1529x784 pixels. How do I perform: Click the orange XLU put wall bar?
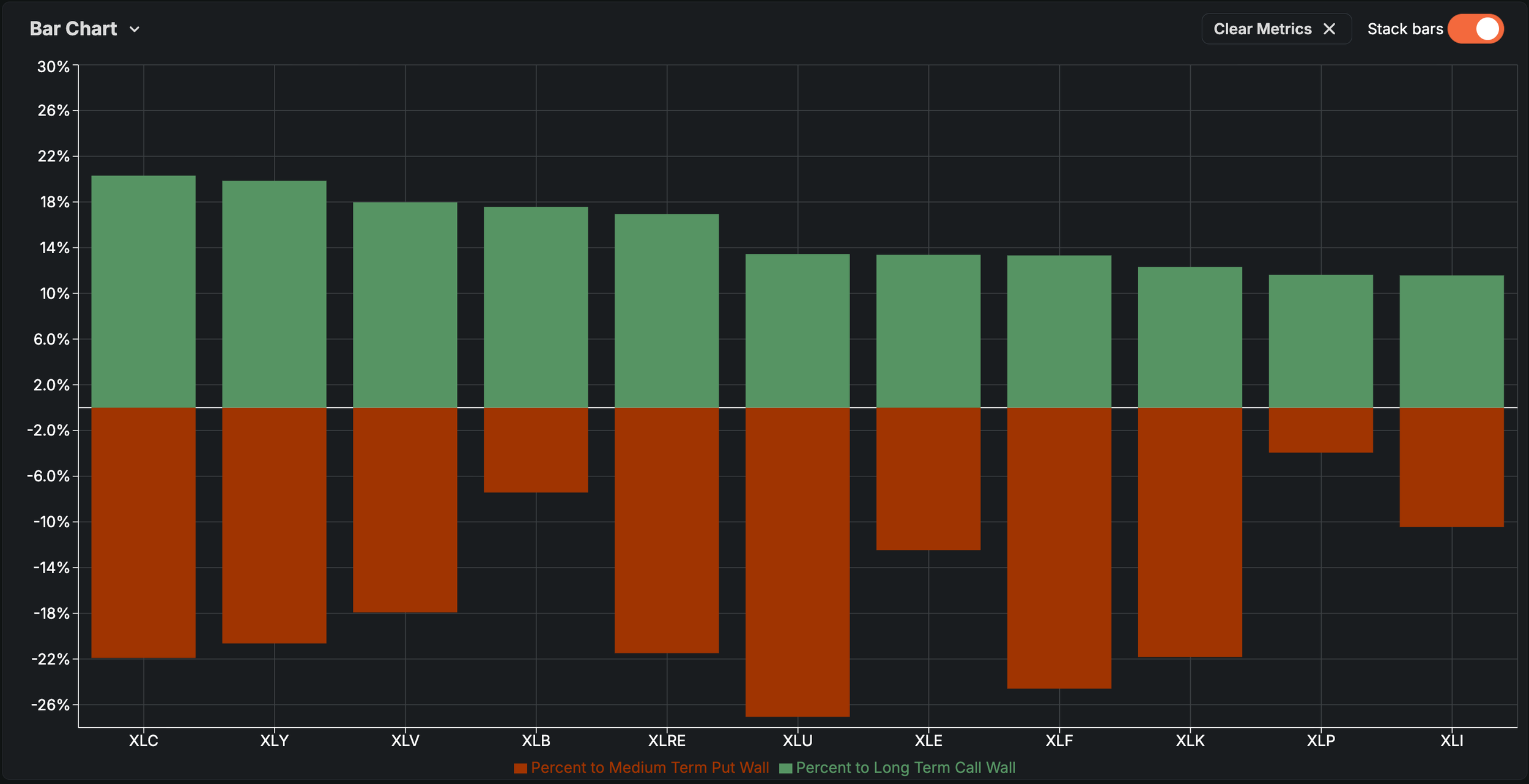(798, 561)
